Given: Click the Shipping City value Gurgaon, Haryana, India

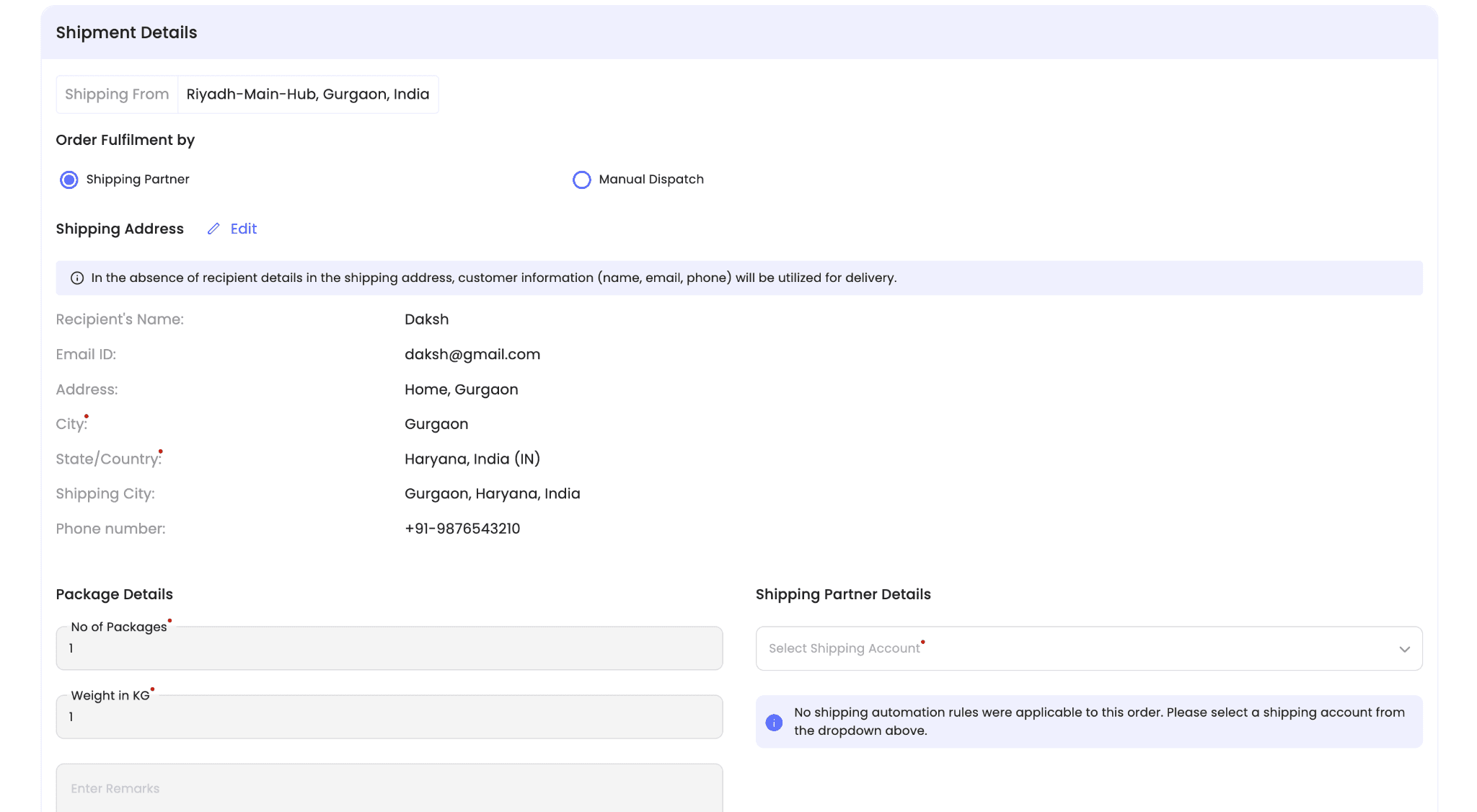Looking at the screenshot, I should click(493, 494).
